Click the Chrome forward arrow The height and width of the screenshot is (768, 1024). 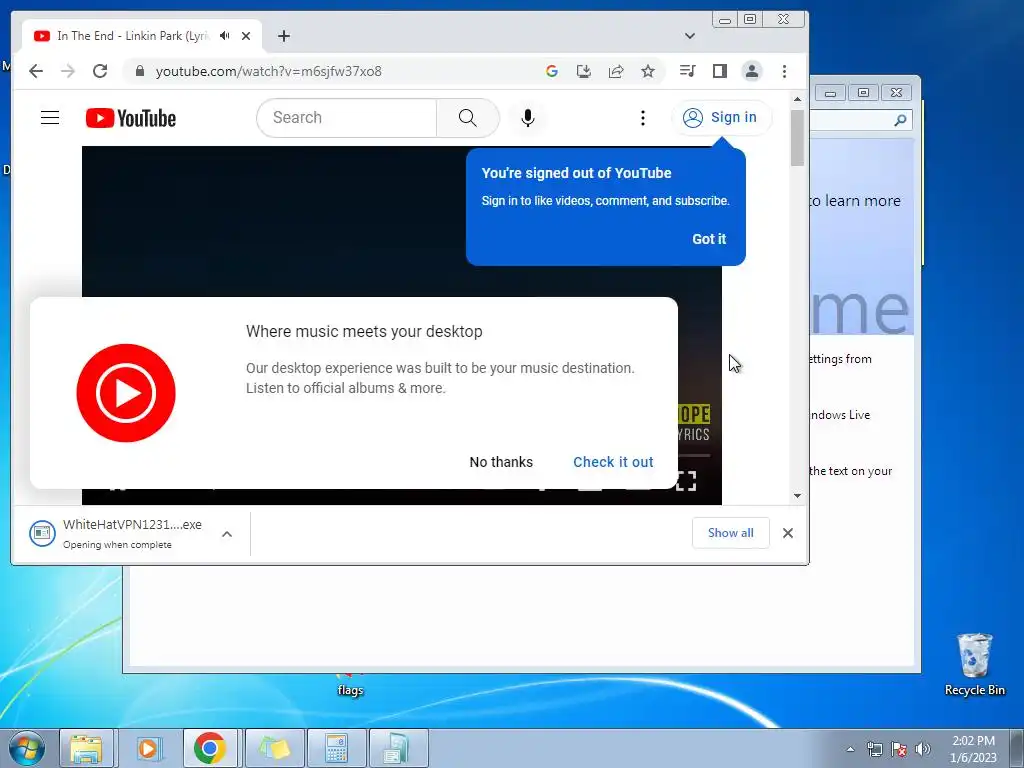68,71
